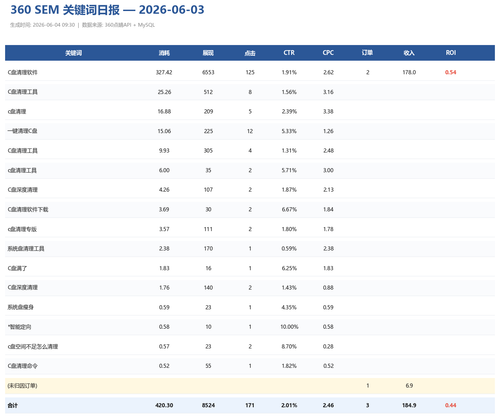Click the 消耗 column header

point(164,53)
